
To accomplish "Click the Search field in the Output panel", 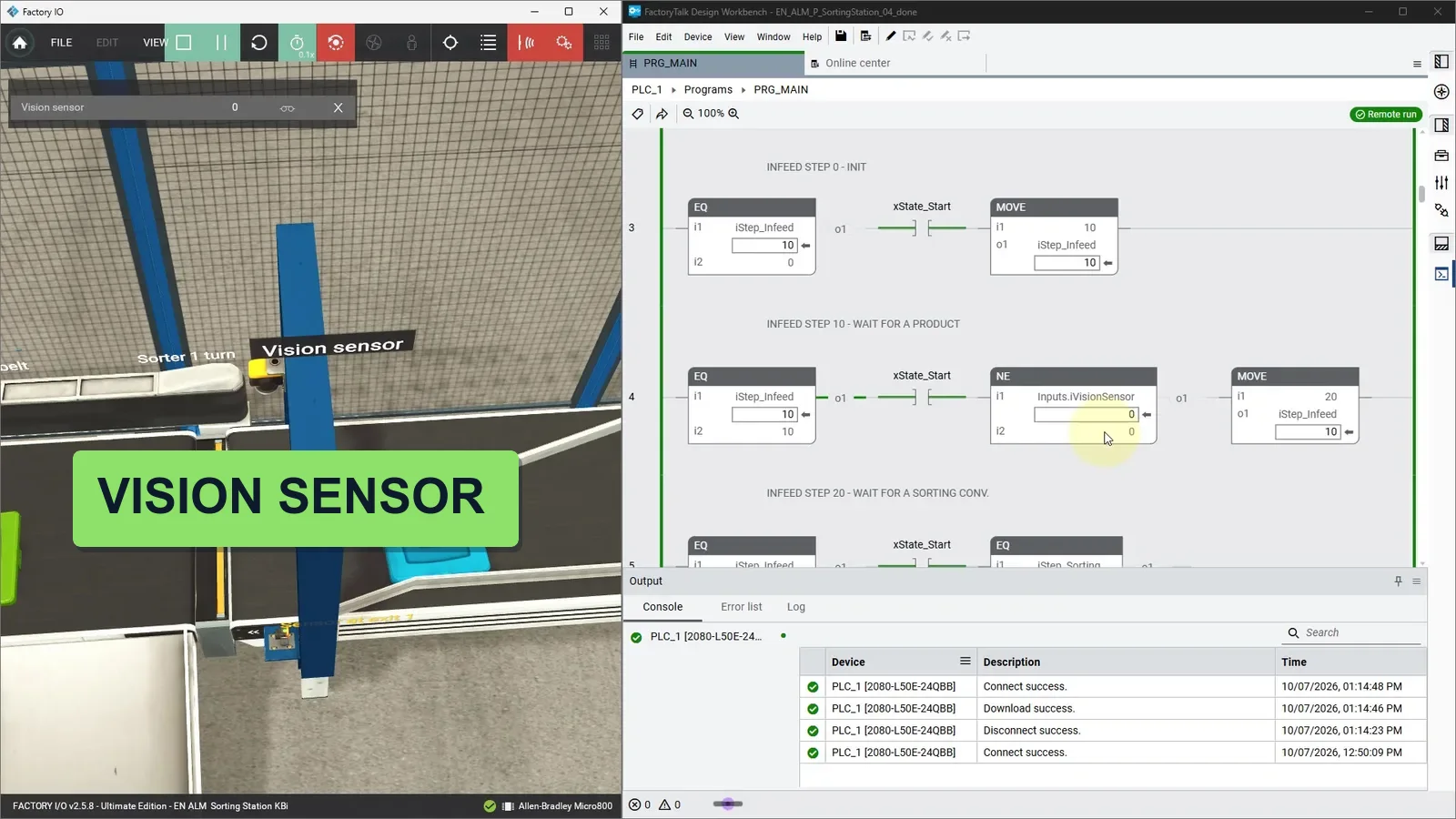I will point(1353,633).
